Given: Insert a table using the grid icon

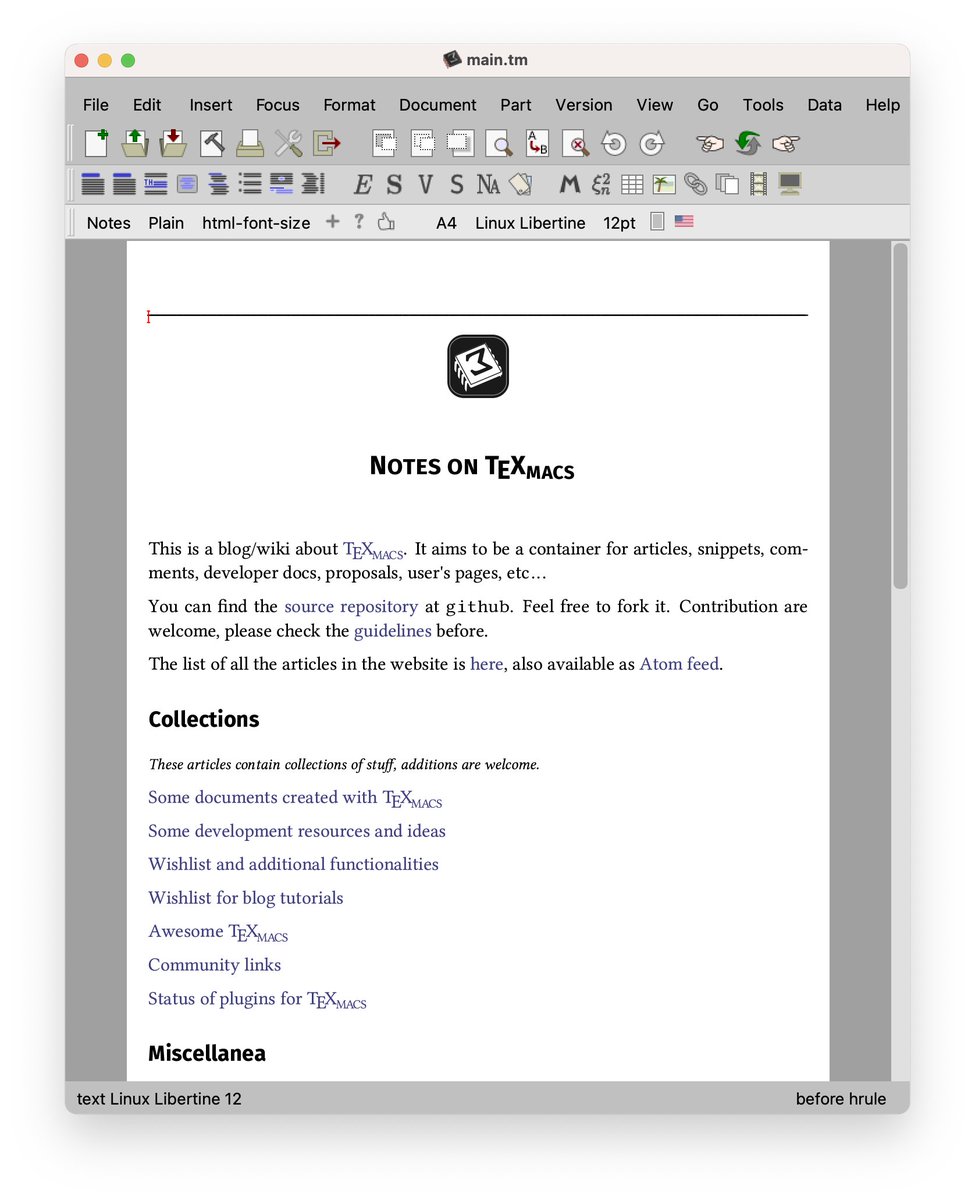Looking at the screenshot, I should tap(632, 184).
